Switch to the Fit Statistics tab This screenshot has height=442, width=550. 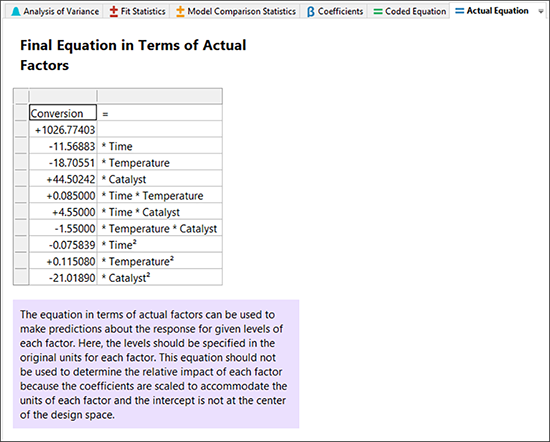point(137,12)
